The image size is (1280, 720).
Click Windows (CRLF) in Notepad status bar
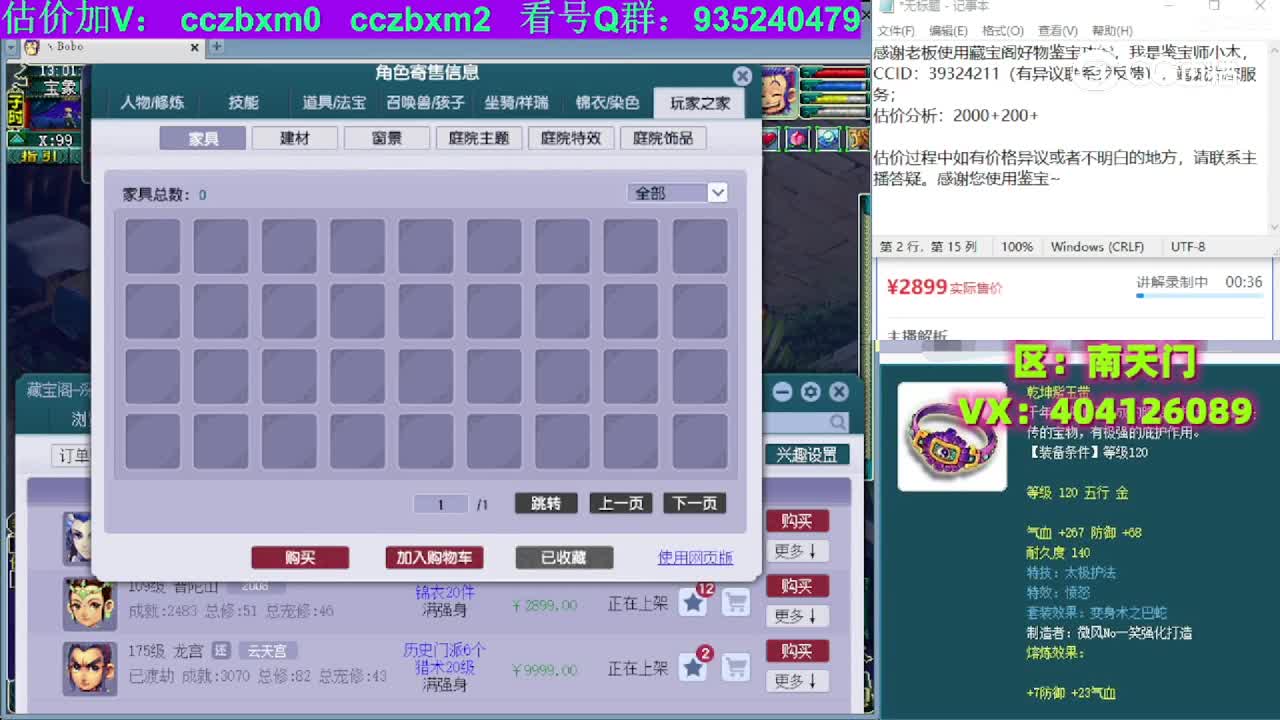tap(1097, 247)
